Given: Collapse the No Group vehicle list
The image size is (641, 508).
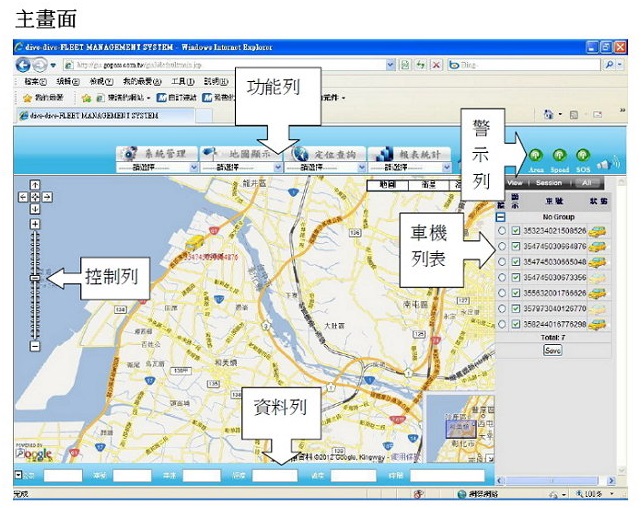Looking at the screenshot, I should point(501,217).
